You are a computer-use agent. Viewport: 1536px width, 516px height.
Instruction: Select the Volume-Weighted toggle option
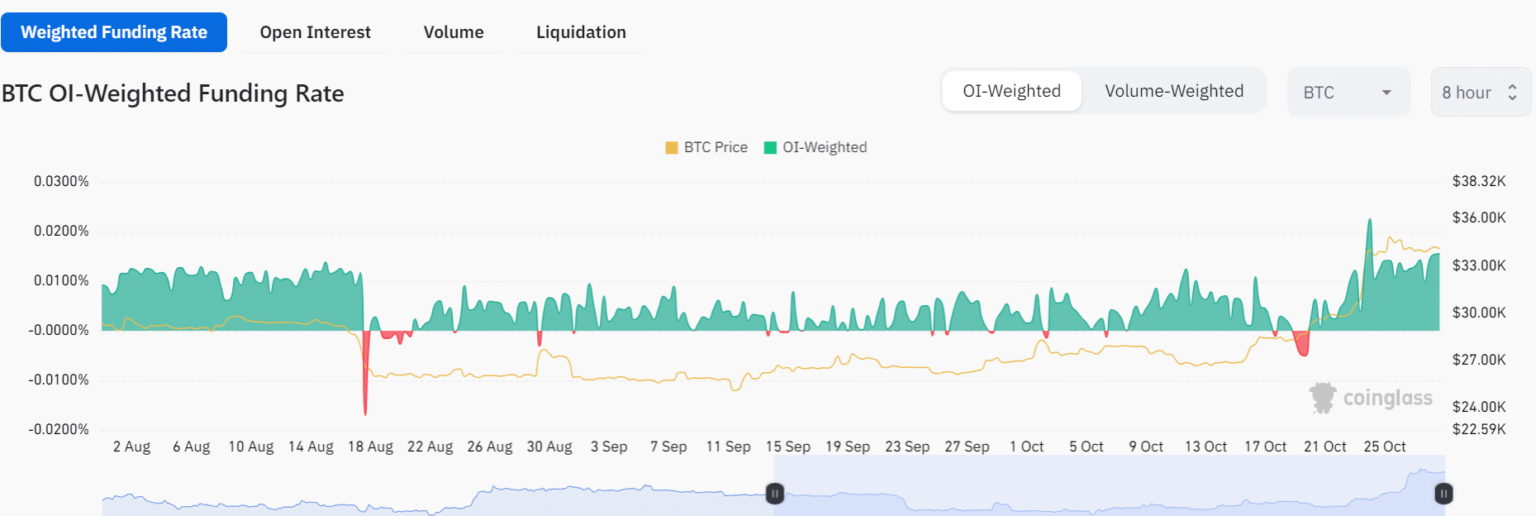(x=1174, y=91)
